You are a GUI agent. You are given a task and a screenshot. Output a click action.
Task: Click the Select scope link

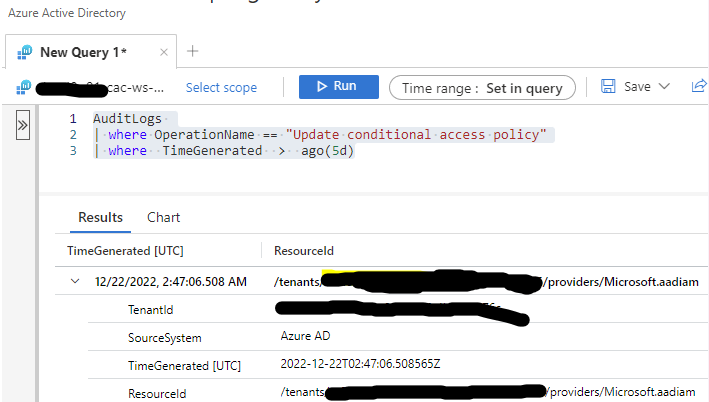(221, 87)
